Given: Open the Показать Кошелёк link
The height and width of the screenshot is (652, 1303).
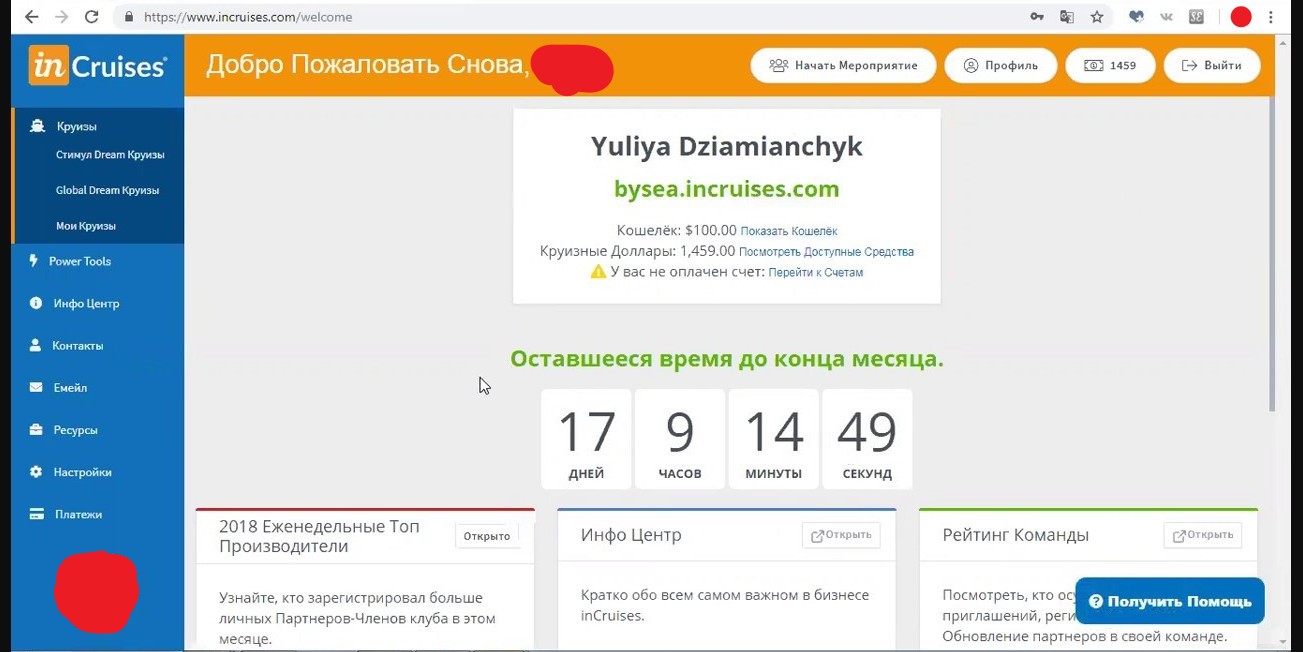Looking at the screenshot, I should pos(791,230).
